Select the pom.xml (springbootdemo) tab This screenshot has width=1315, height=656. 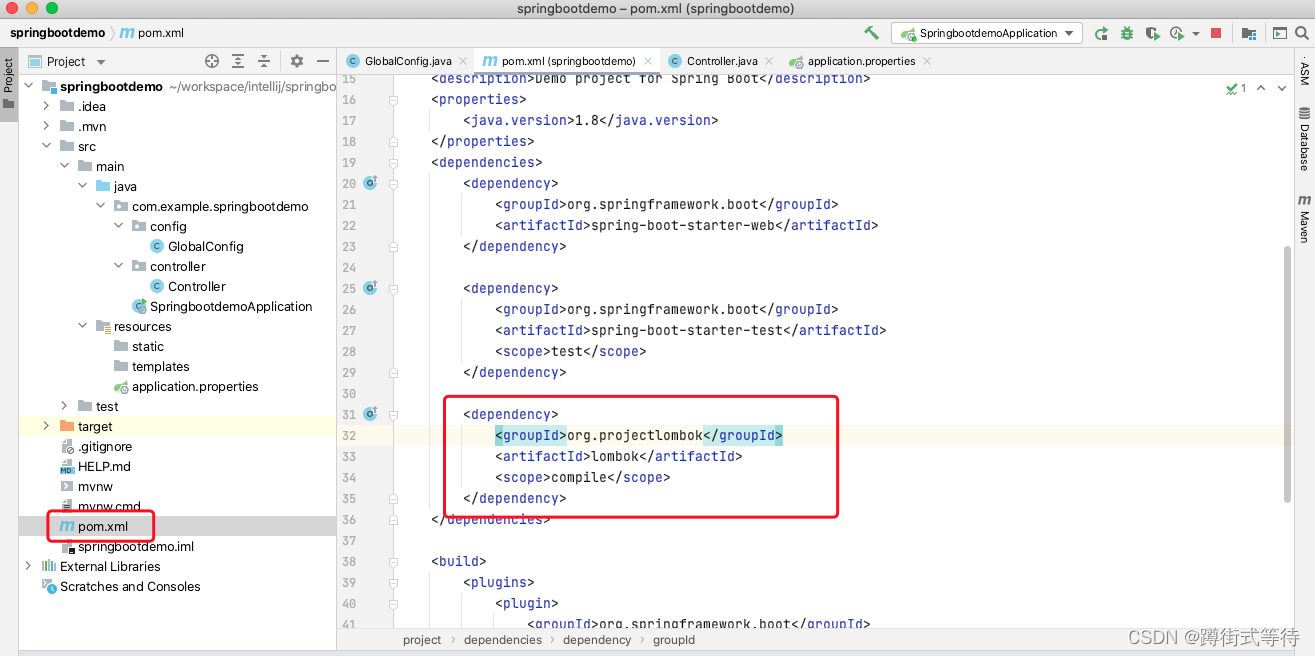point(568,61)
